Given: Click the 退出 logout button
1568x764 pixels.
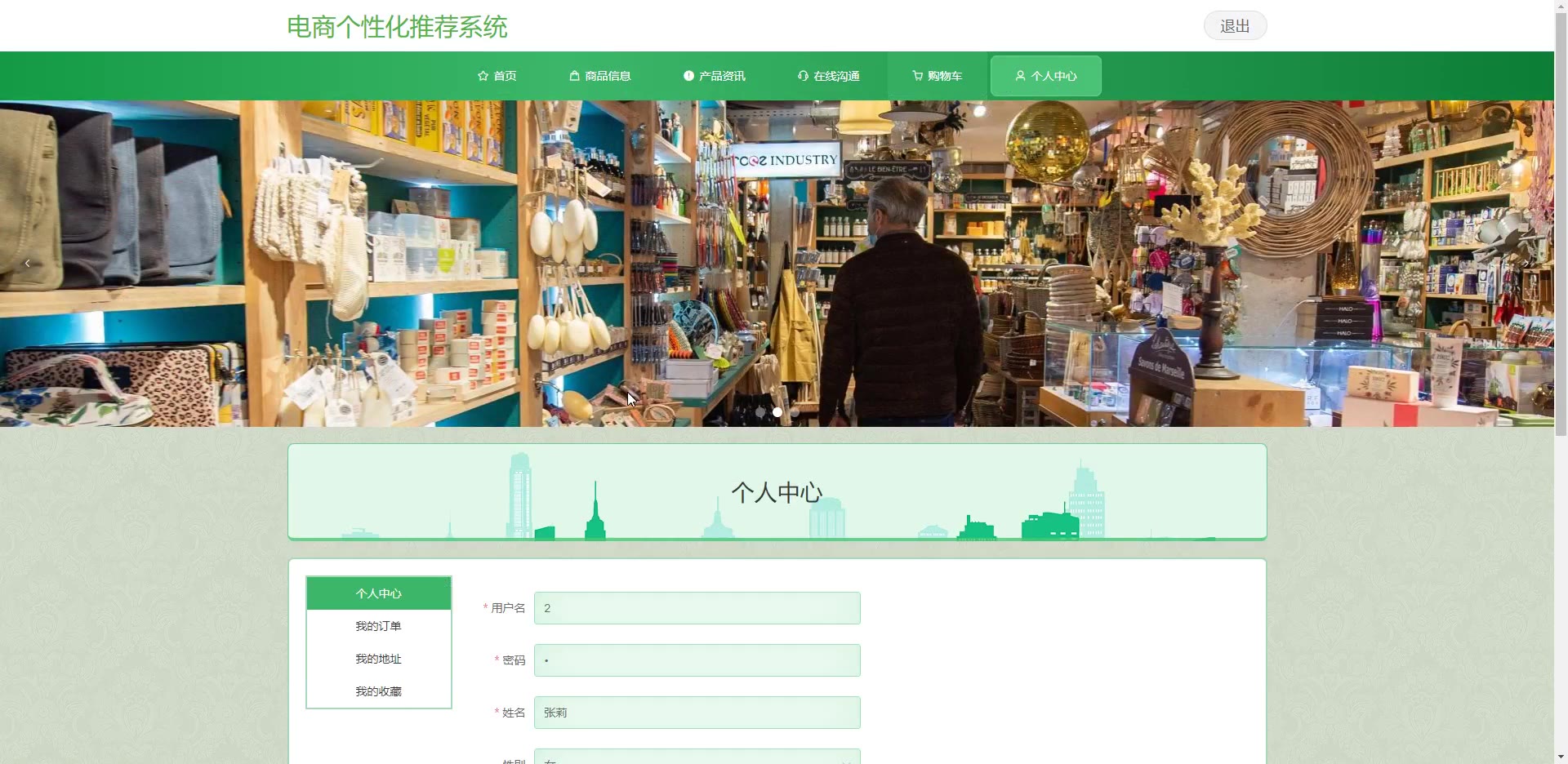Looking at the screenshot, I should (1235, 26).
